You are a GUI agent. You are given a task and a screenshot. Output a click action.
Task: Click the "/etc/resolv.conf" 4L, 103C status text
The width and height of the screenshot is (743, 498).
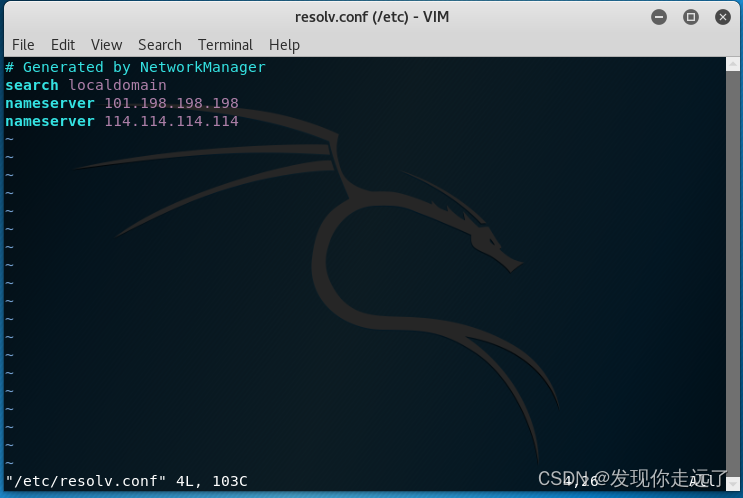tap(127, 481)
